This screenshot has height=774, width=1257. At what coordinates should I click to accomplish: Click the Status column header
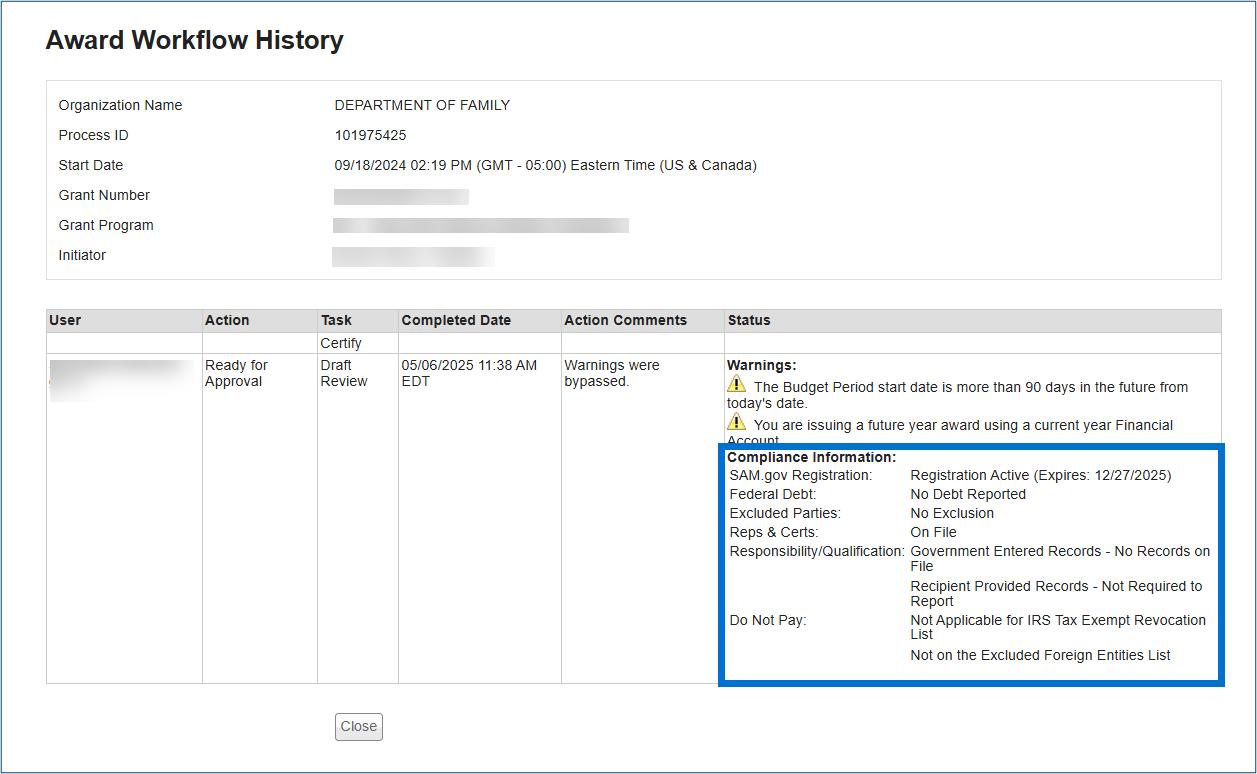(749, 321)
